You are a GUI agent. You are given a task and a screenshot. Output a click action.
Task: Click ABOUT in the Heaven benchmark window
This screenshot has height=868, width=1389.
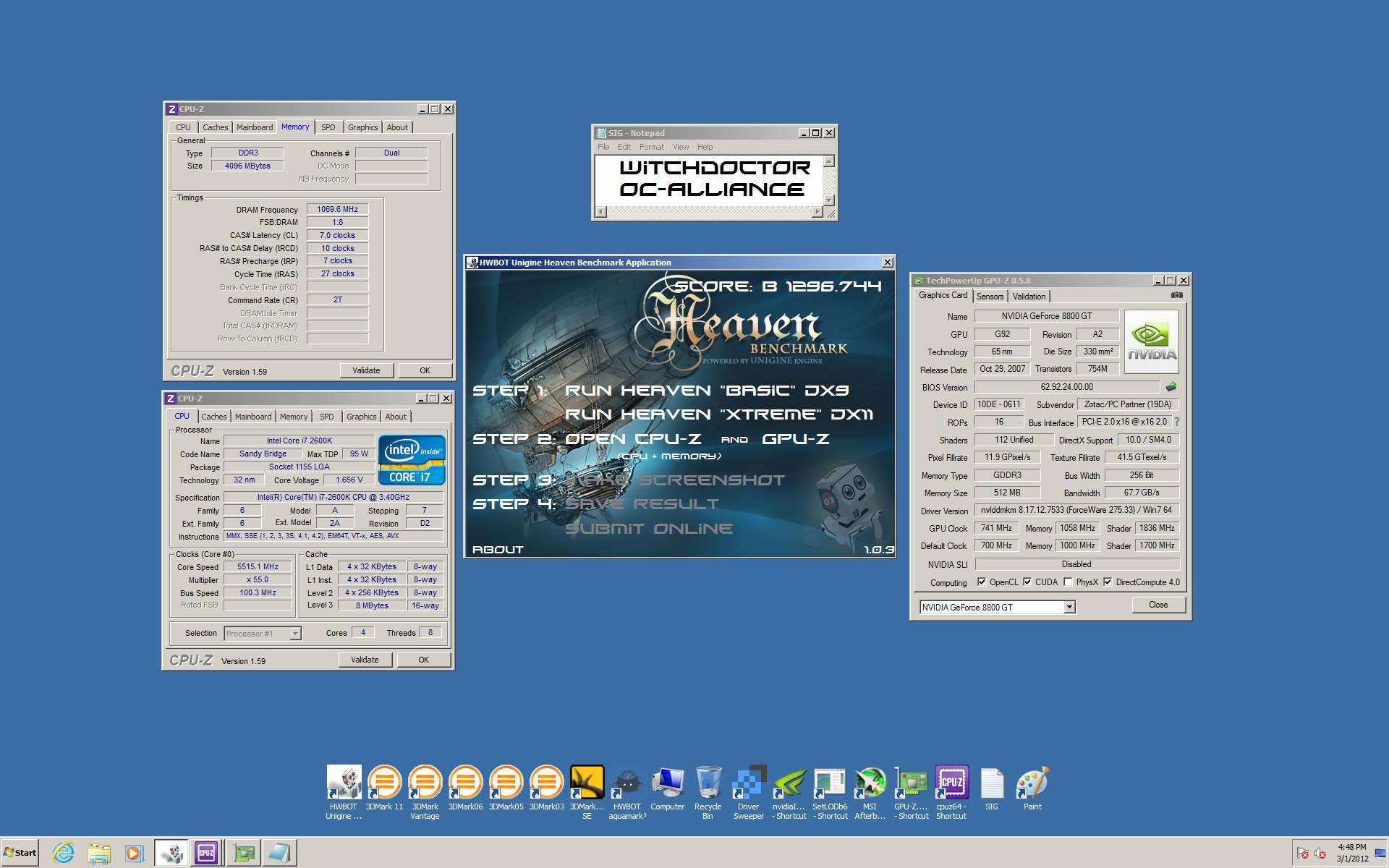[x=498, y=550]
